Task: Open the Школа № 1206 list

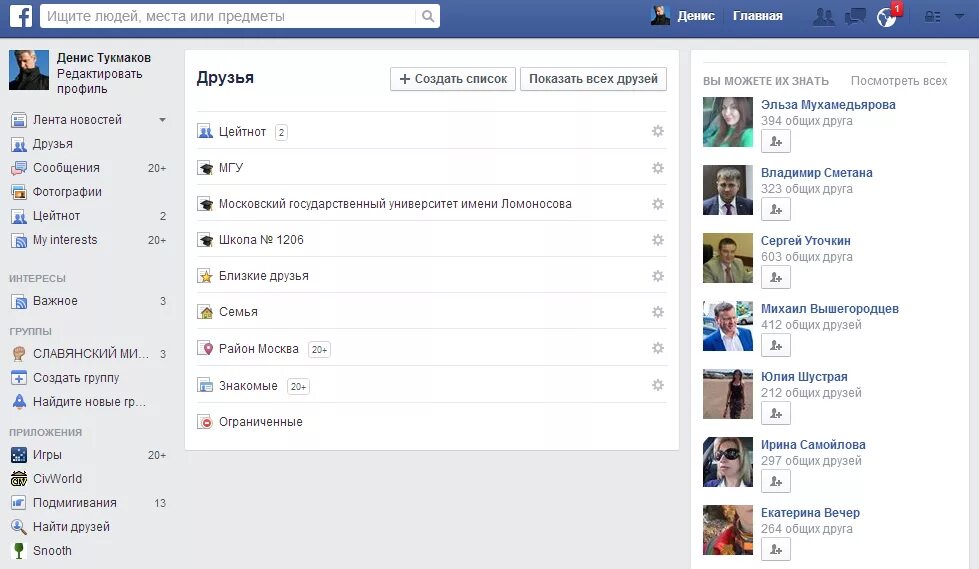Action: (x=261, y=240)
